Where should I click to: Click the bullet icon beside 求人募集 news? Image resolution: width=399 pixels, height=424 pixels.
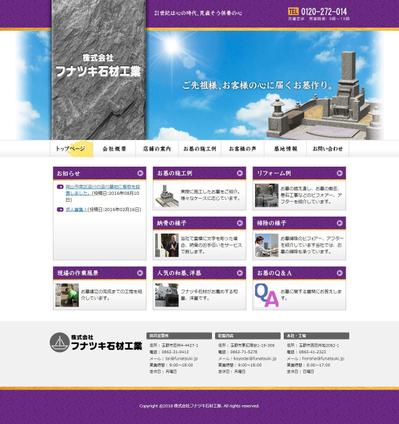(x=60, y=210)
